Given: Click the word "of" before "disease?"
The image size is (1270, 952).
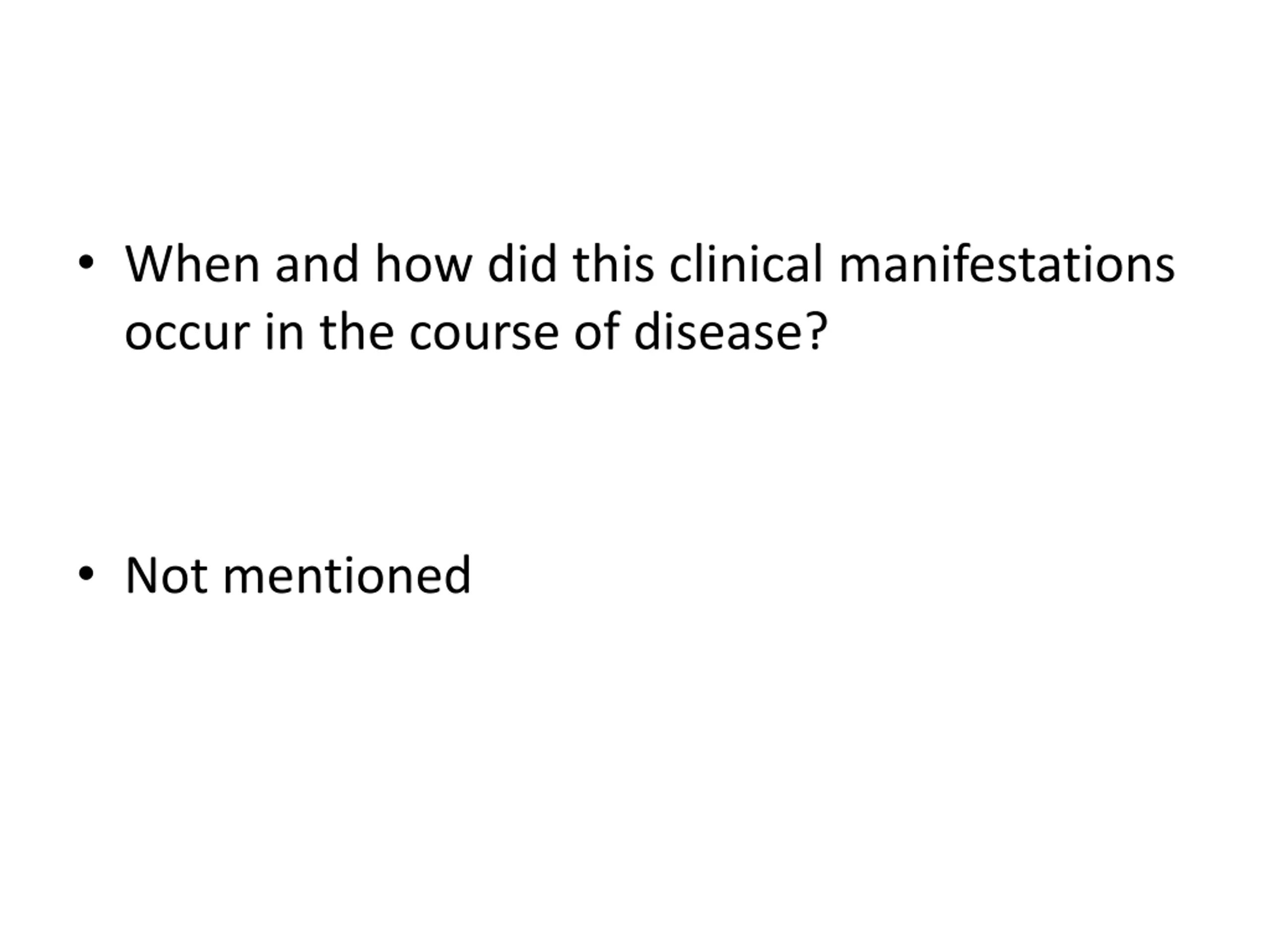Looking at the screenshot, I should tap(596, 331).
